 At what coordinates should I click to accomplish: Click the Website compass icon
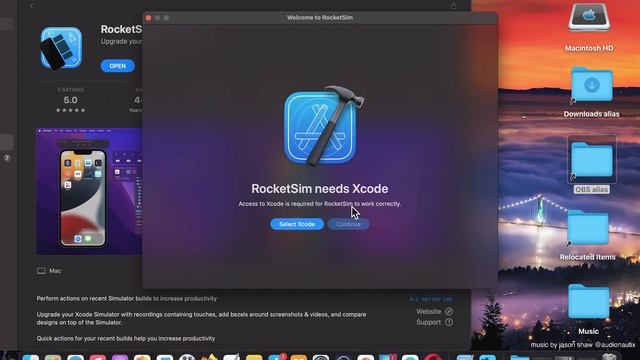click(449, 311)
